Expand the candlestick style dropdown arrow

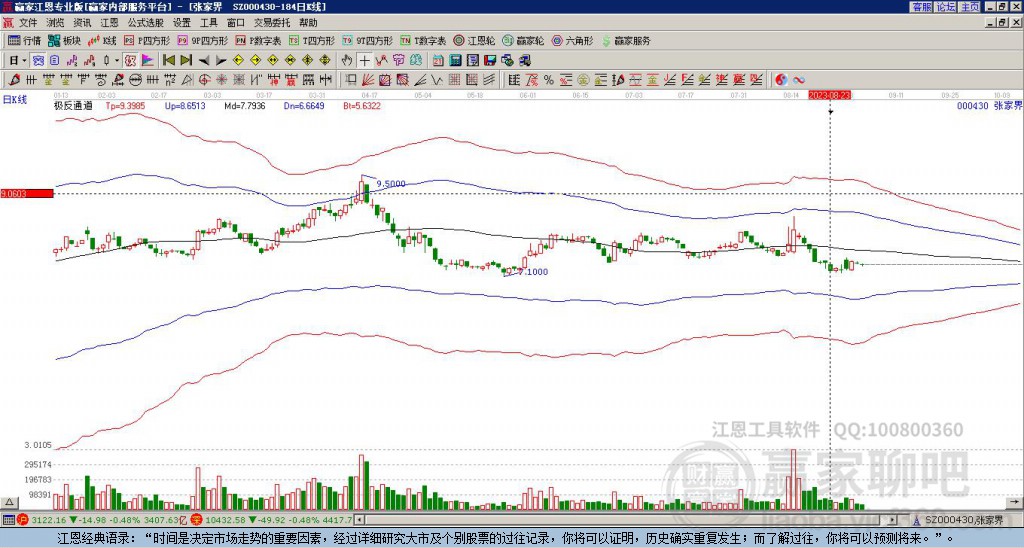click(117, 61)
